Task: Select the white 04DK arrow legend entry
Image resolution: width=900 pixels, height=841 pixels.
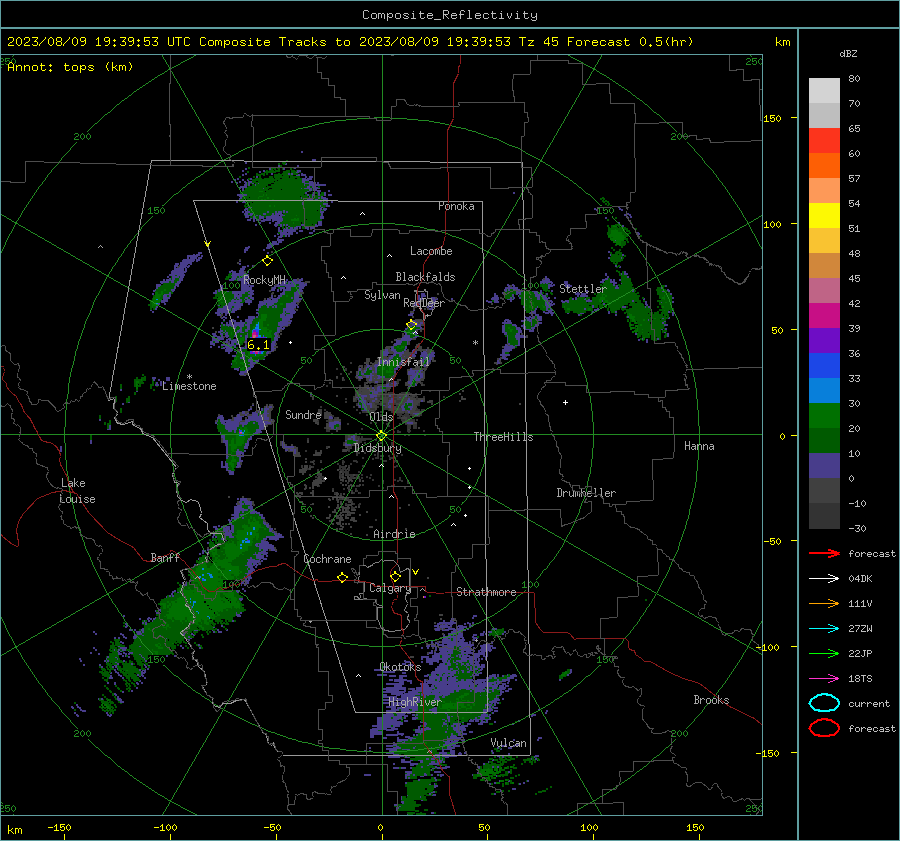Action: coord(824,578)
